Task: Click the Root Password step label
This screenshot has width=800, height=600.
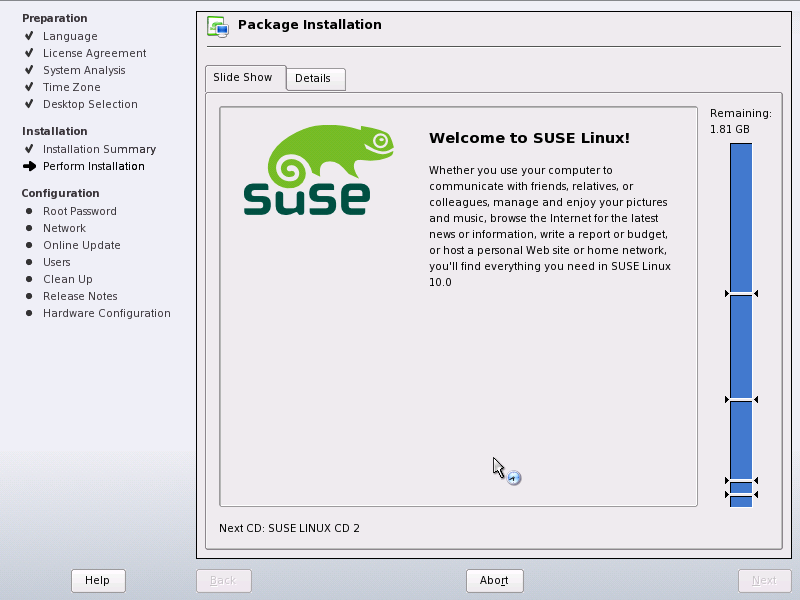Action: (80, 211)
